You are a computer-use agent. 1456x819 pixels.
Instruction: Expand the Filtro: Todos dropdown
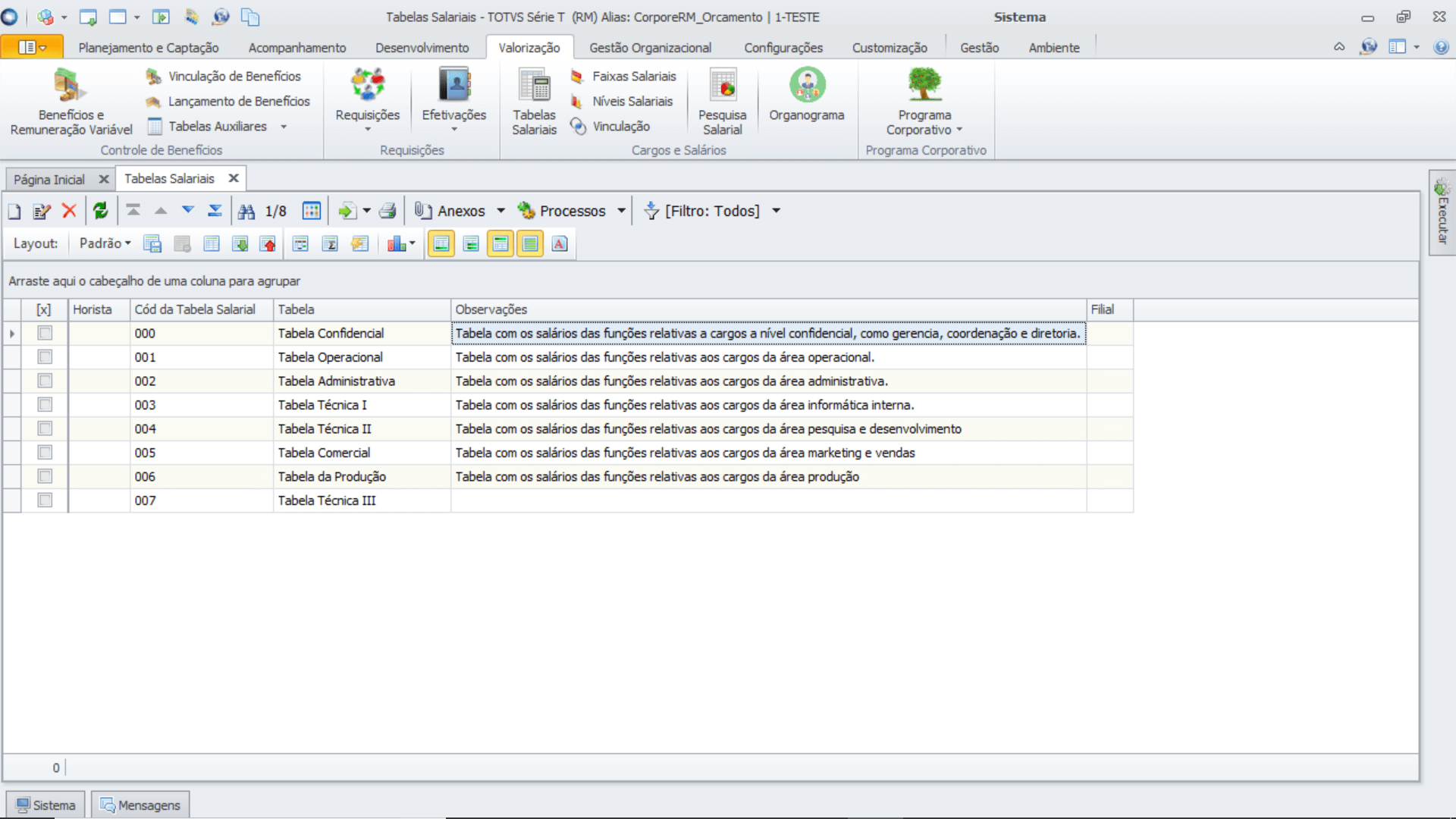point(776,211)
